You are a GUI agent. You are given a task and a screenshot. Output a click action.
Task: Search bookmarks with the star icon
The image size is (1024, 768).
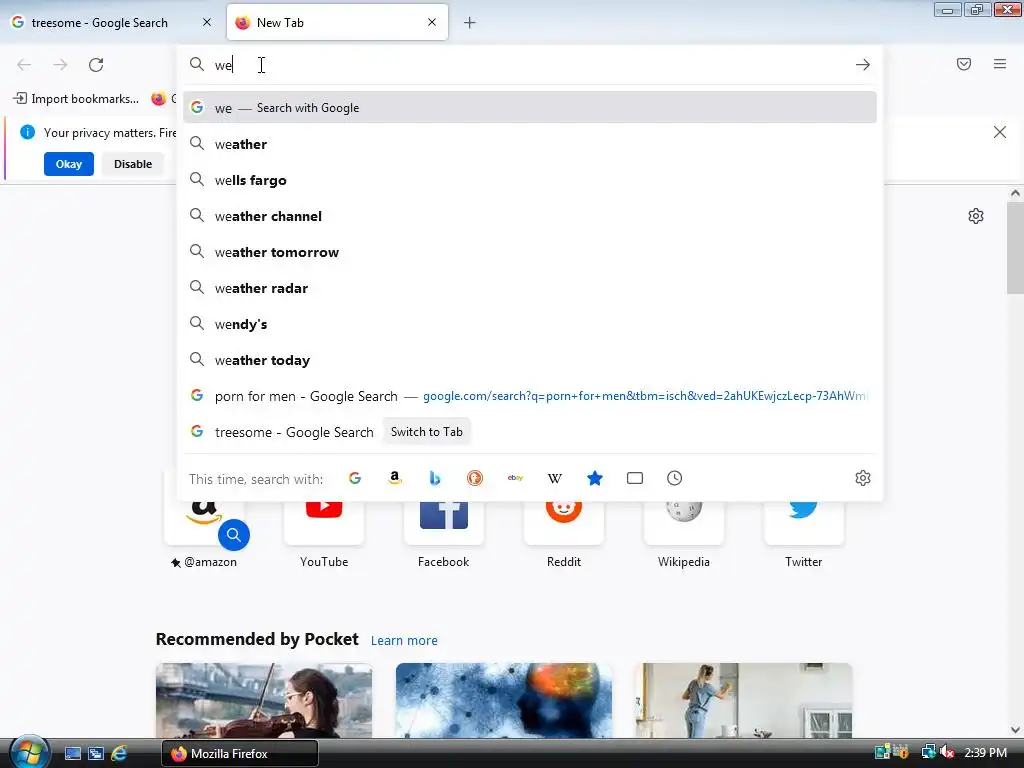(594, 478)
